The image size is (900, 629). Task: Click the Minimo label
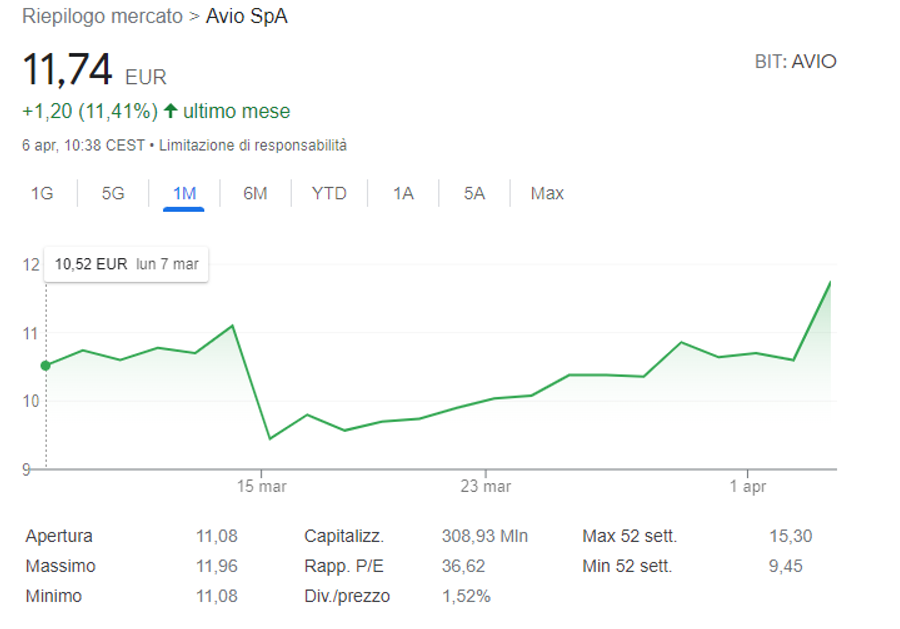[x=53, y=596]
